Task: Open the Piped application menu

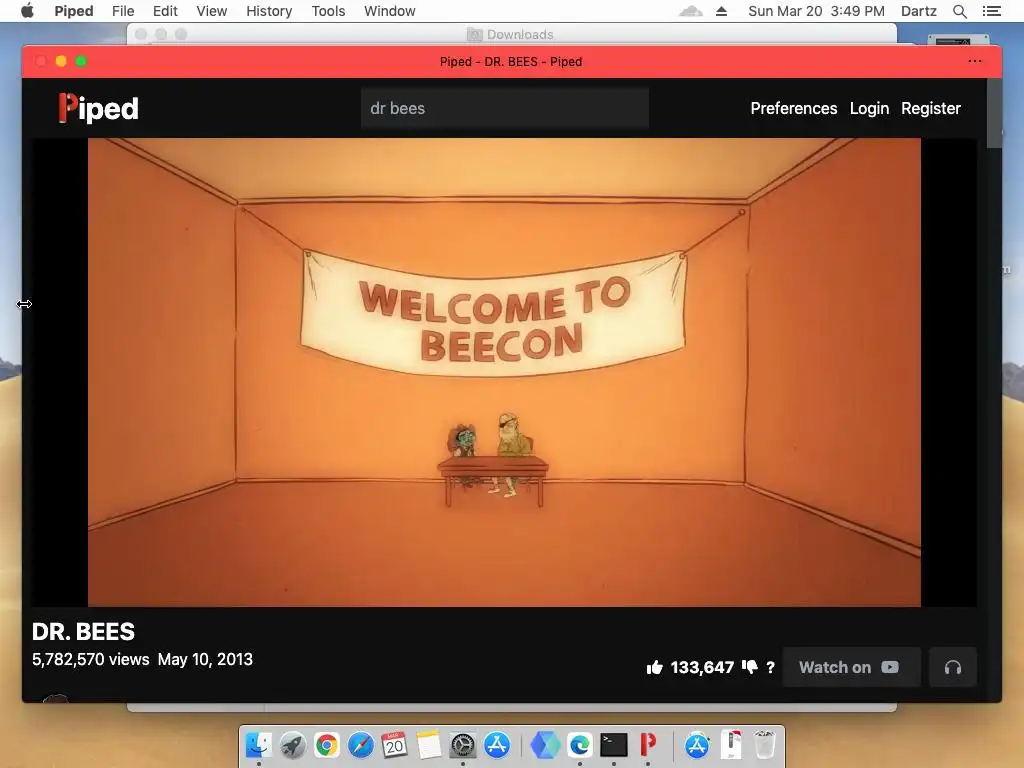Action: [74, 11]
